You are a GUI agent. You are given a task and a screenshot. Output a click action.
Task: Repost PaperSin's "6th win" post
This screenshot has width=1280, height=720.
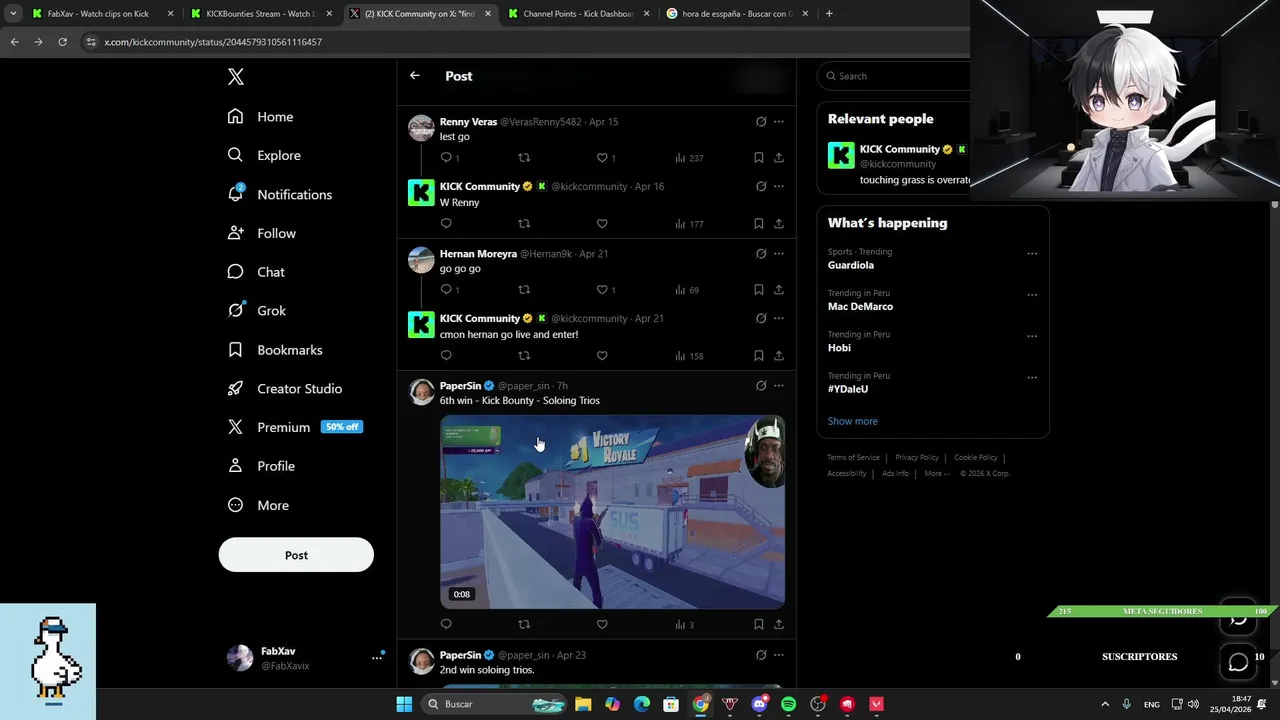(524, 624)
